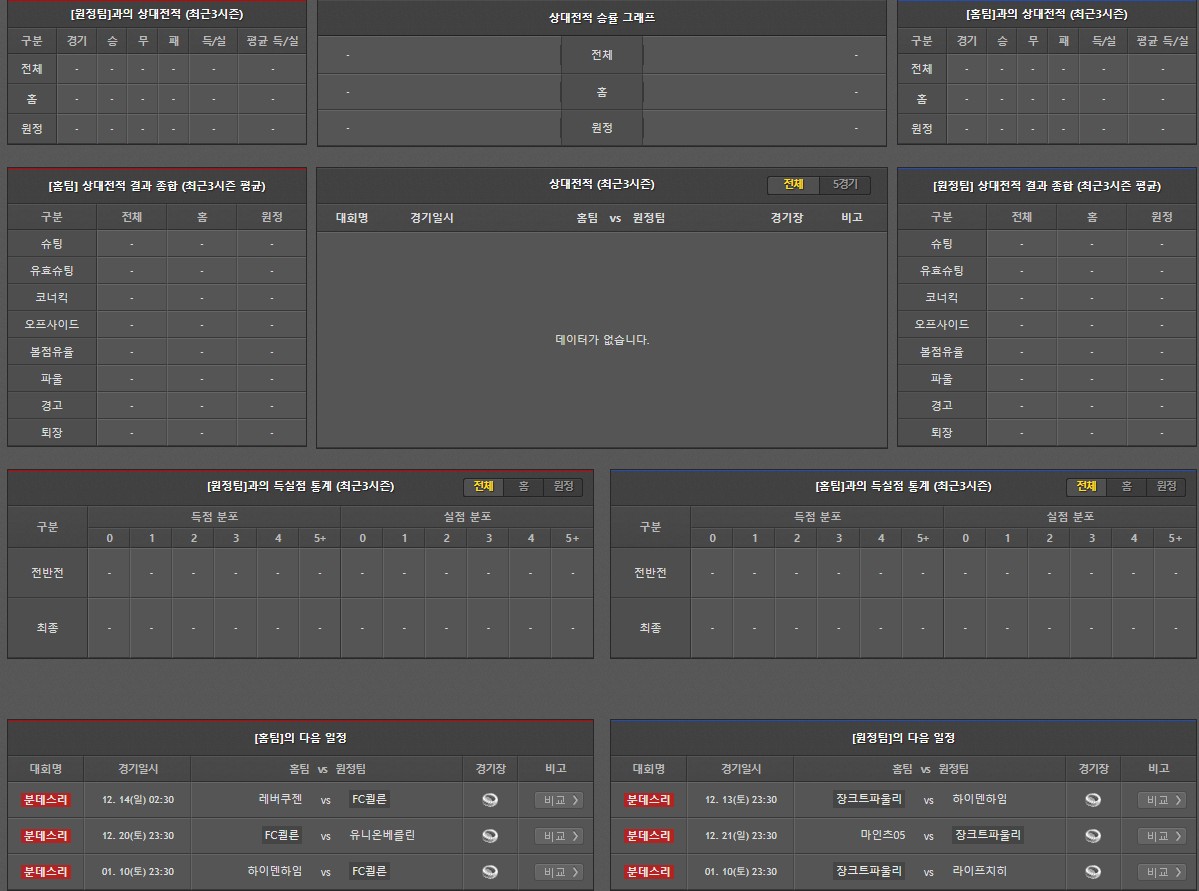
Task: Click FC퀼른 team in 12.20 fixture
Action: (283, 836)
